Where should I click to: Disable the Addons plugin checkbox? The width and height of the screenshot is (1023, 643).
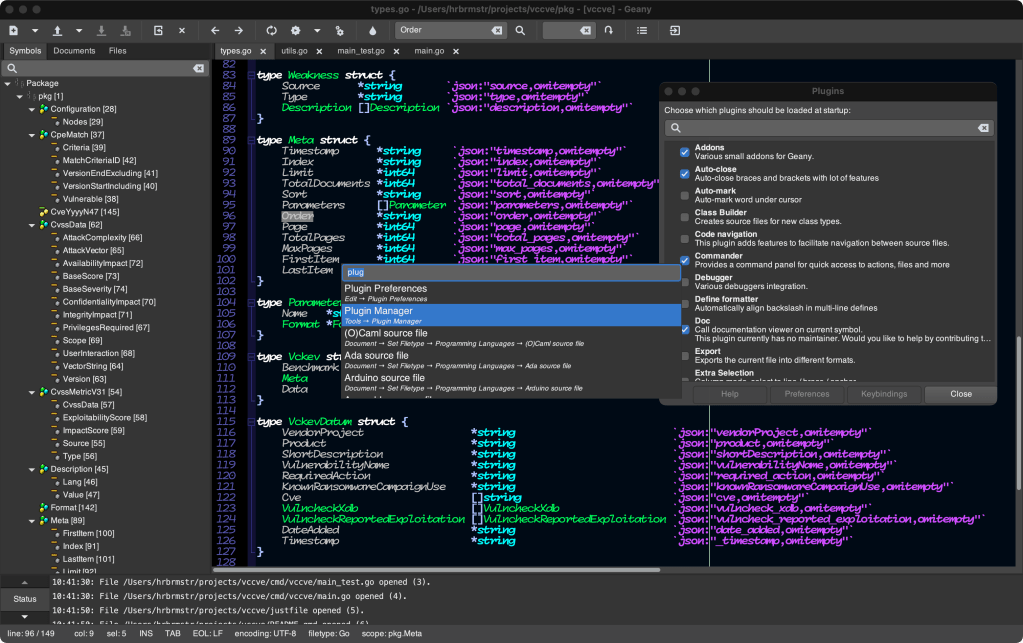(x=685, y=152)
